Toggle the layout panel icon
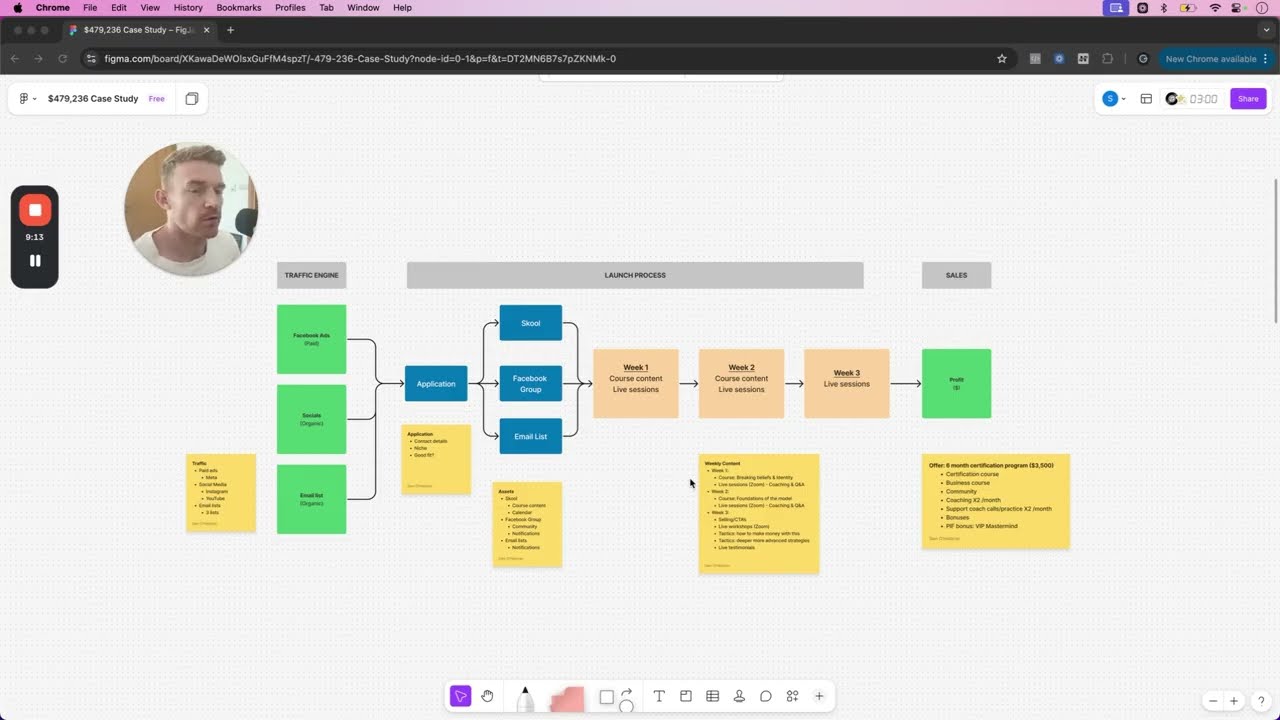1280x720 pixels. coord(1146,99)
